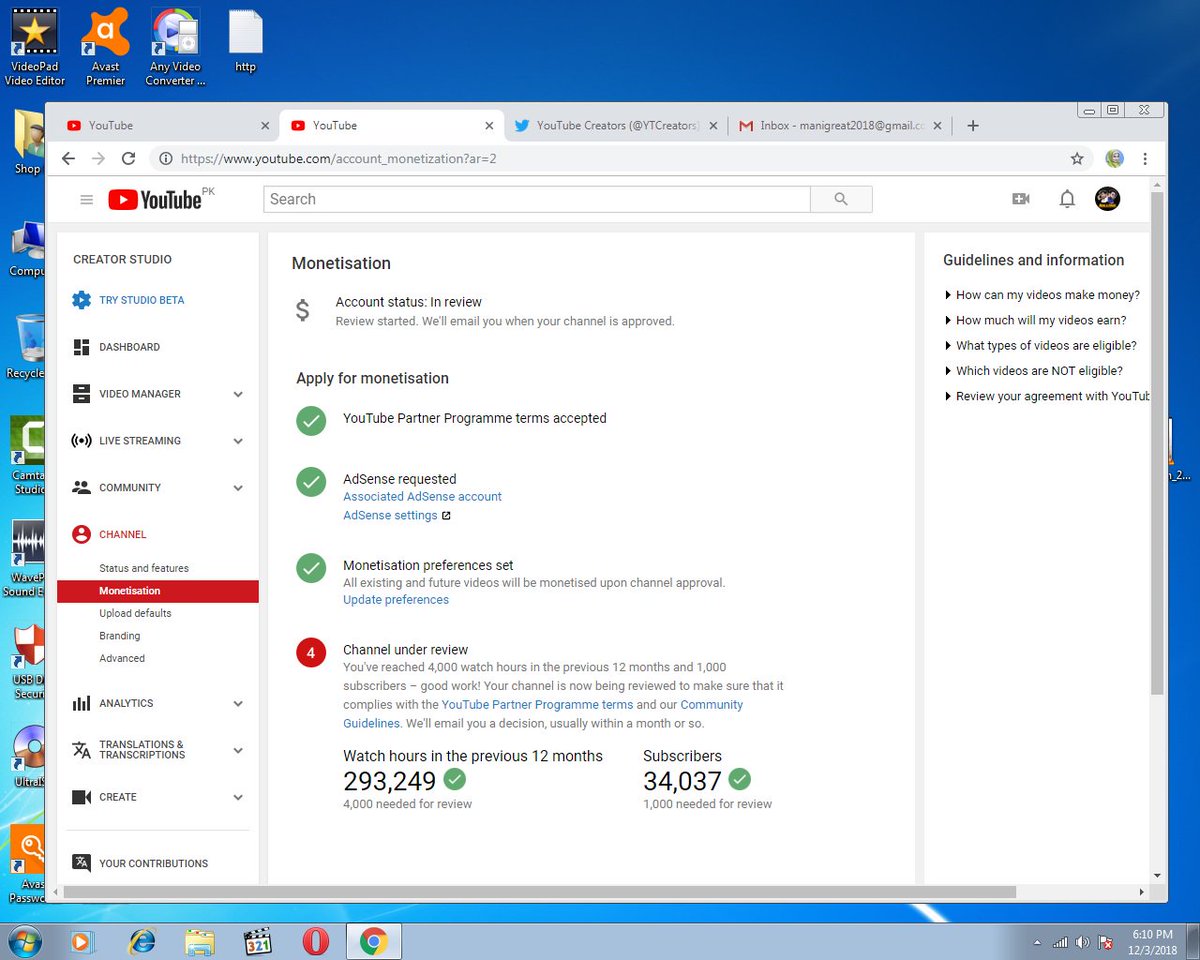Expand Translations & Transcriptions section
This screenshot has width=1200, height=960.
238,750
